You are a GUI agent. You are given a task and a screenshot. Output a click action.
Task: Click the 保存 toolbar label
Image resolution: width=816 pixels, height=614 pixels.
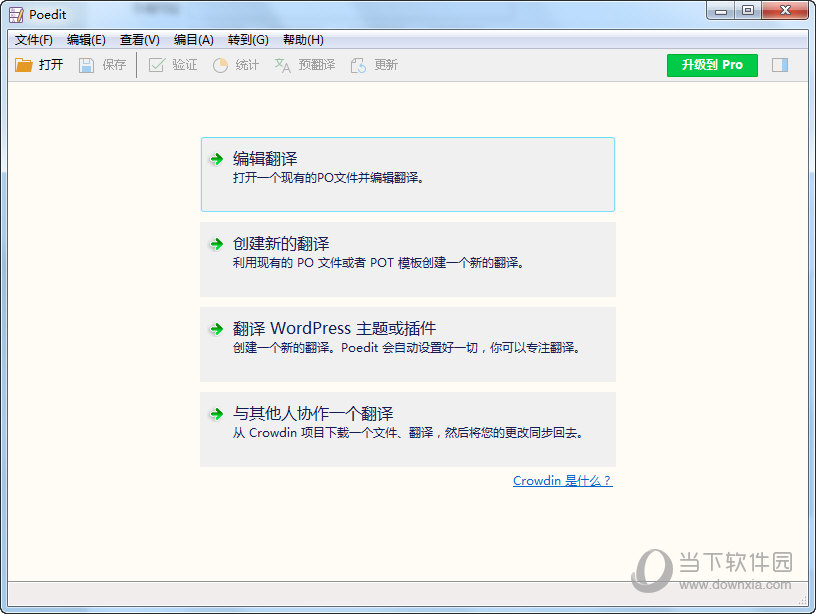[114, 65]
